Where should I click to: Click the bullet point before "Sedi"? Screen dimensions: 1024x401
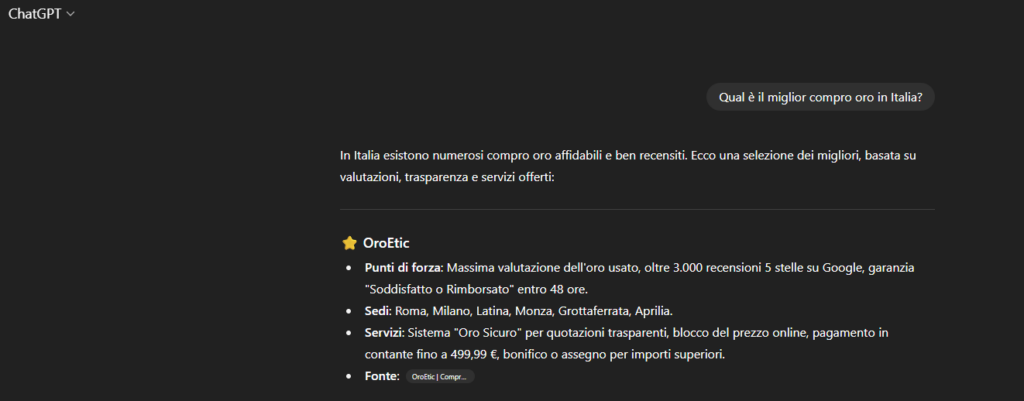pyautogui.click(x=349, y=311)
